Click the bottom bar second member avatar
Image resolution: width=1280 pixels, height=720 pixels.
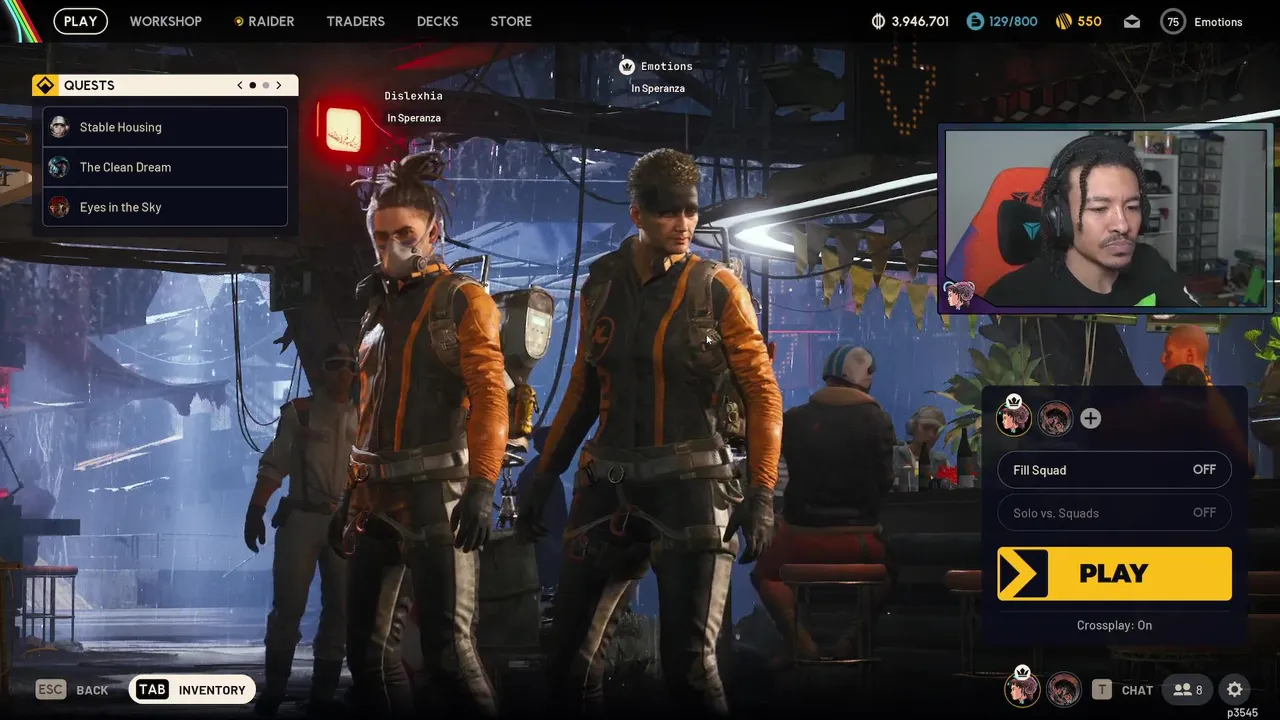tap(1064, 690)
